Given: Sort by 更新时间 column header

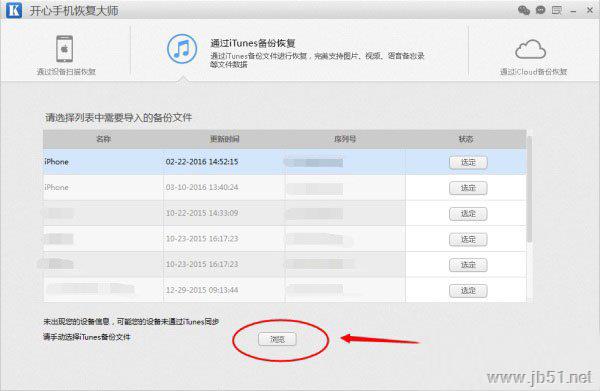Looking at the screenshot, I should [224, 139].
